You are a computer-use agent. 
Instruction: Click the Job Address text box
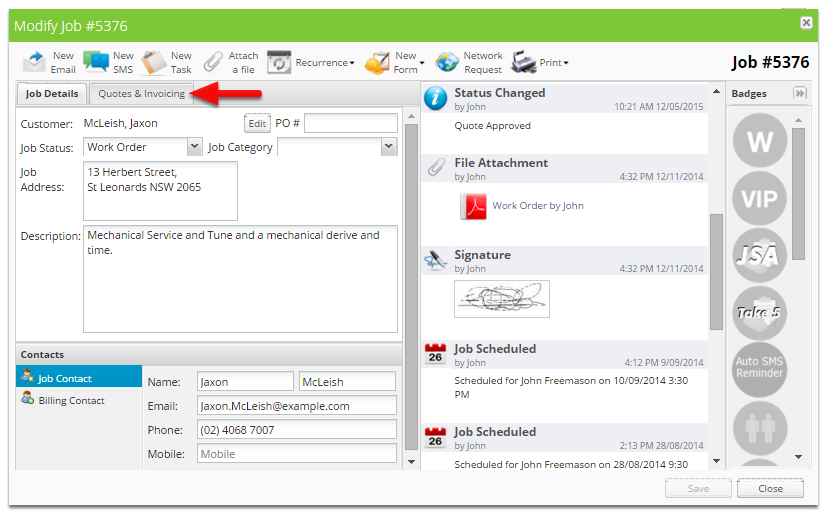point(160,191)
